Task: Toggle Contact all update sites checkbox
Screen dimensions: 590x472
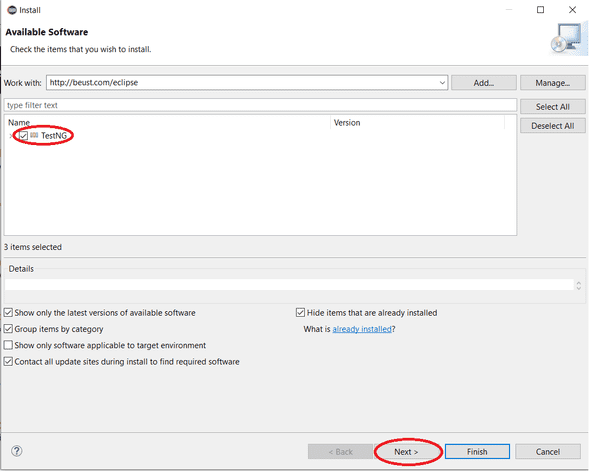Action: 8,362
